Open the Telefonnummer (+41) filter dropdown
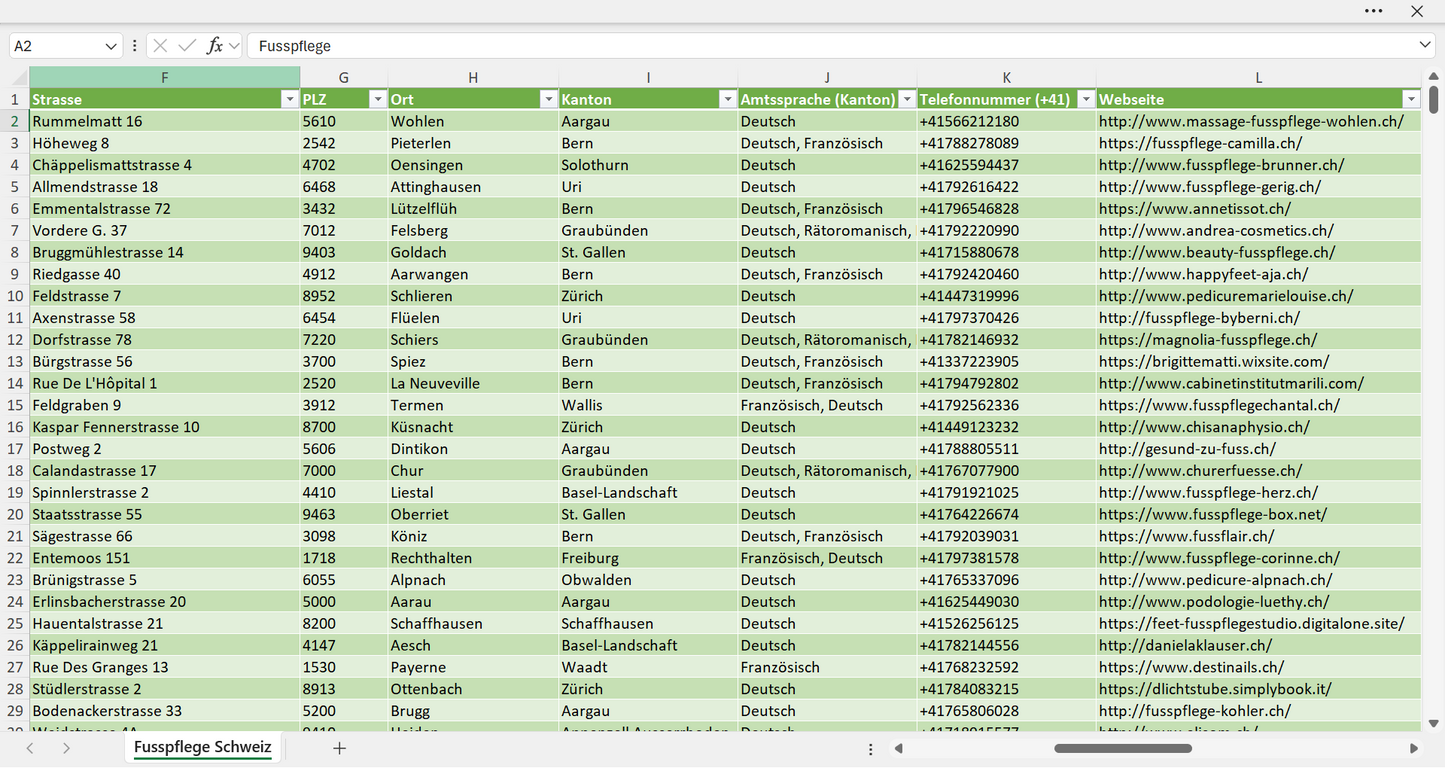Image resolution: width=1445 pixels, height=768 pixels. 1086,100
